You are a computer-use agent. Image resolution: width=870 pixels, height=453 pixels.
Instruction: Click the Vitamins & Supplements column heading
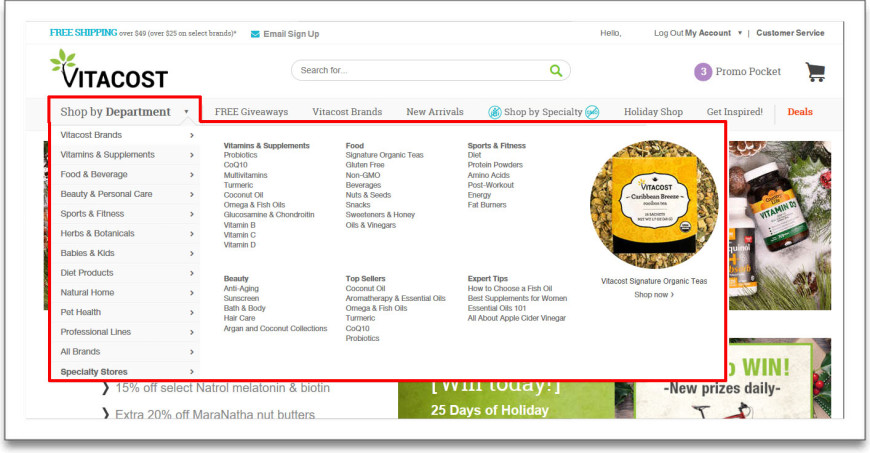[266, 145]
